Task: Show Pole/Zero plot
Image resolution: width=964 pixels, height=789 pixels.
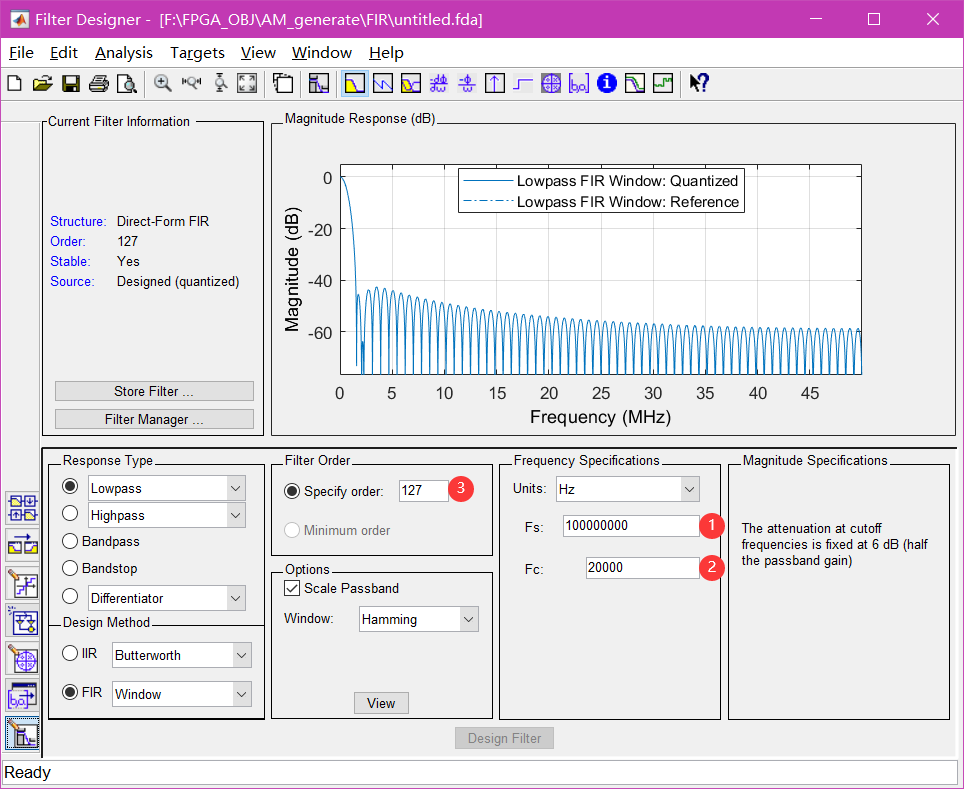Action: point(551,83)
